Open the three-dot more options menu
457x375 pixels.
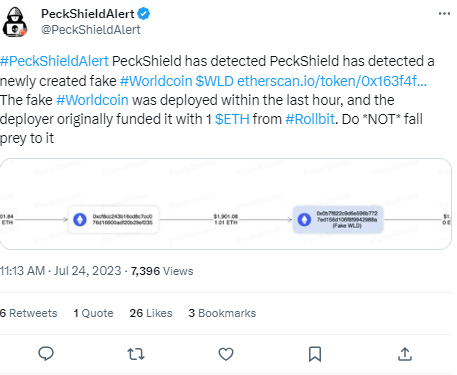pos(444,14)
